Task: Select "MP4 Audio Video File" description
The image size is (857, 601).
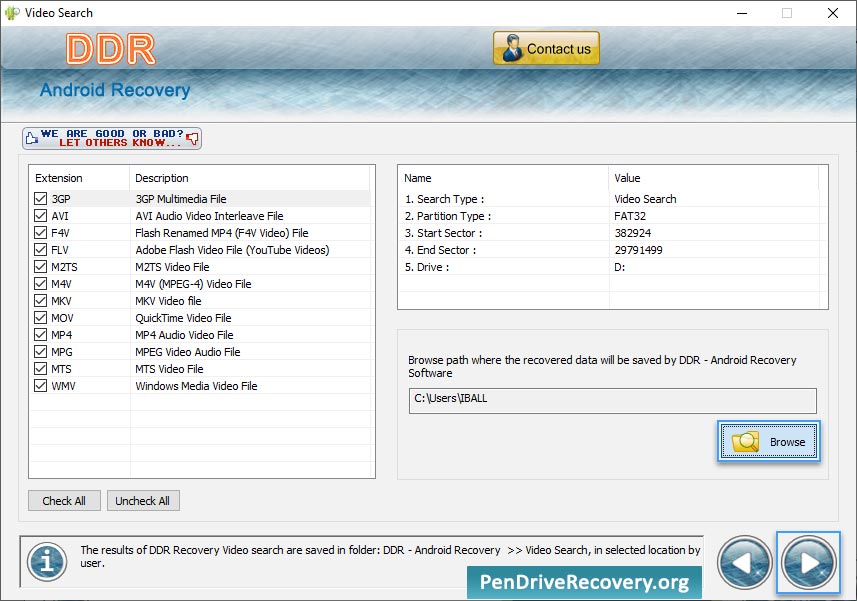Action: point(184,334)
